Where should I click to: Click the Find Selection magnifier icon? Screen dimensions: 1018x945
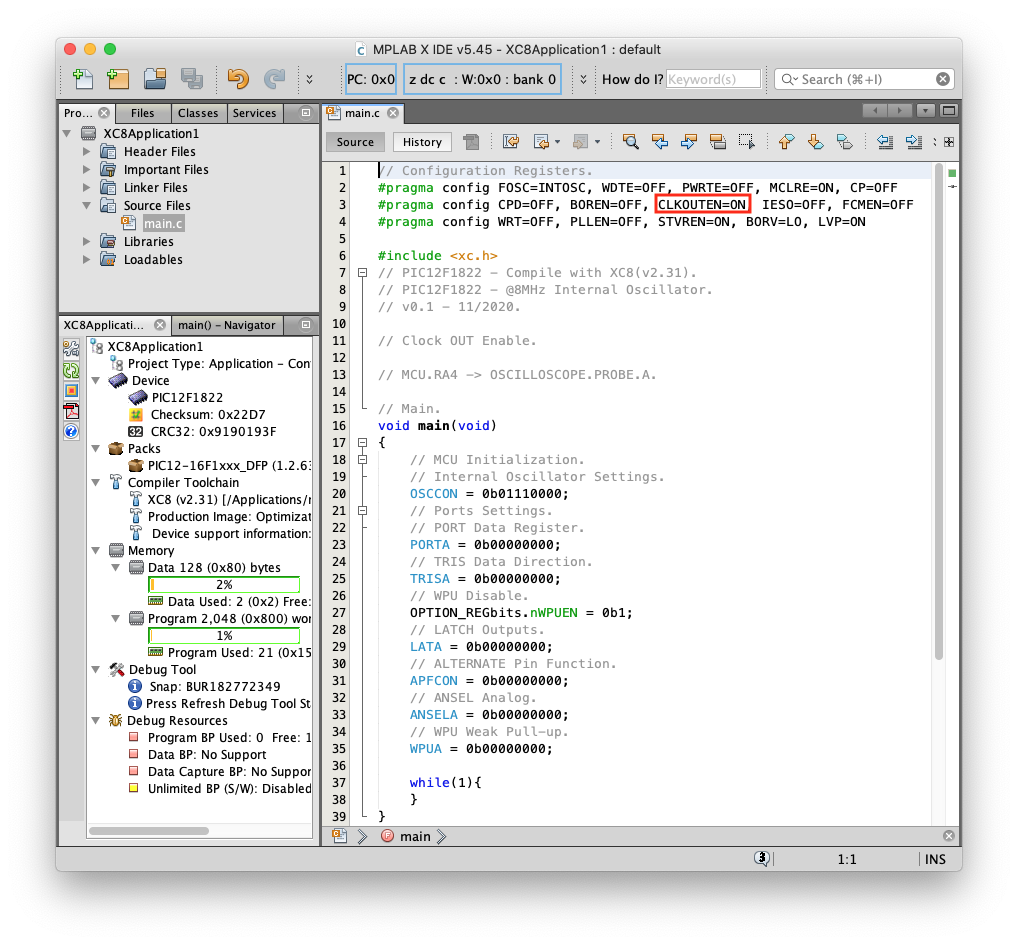630,141
